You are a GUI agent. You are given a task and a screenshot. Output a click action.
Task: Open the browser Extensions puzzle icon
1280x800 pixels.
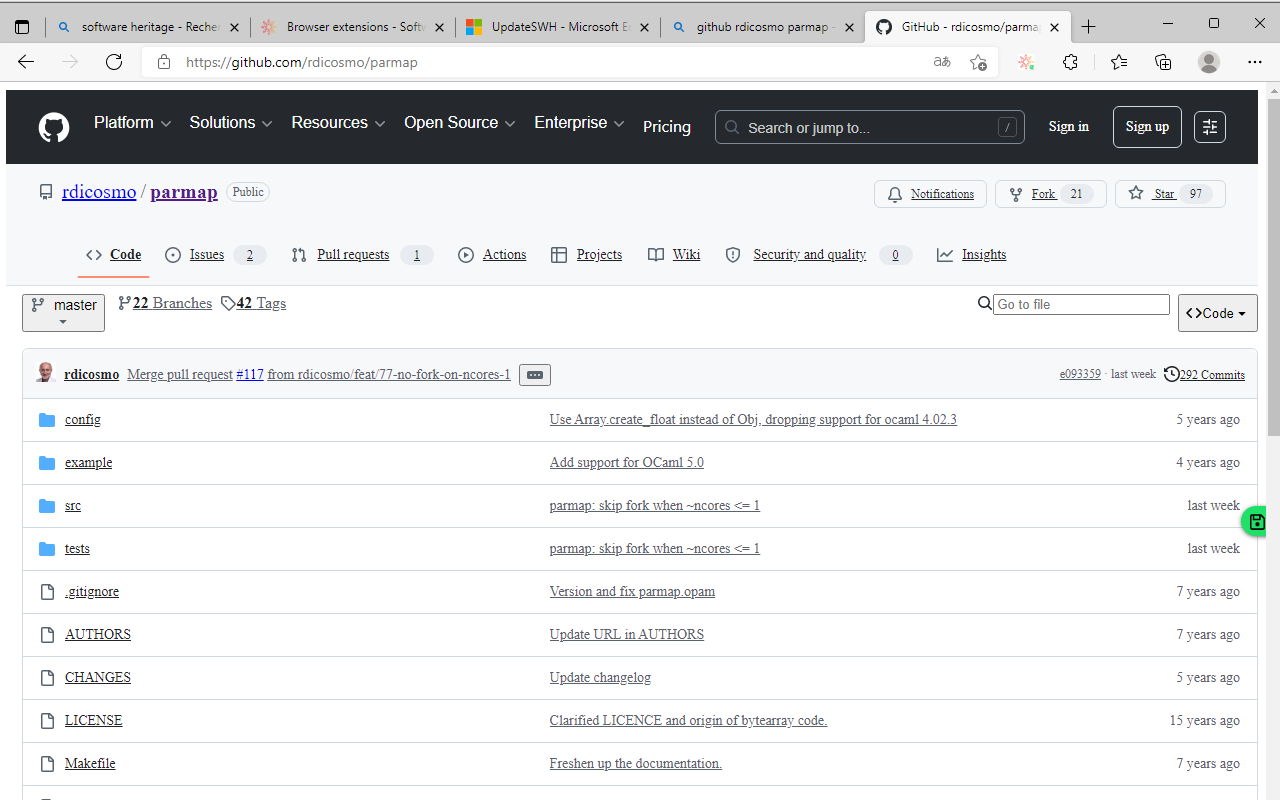1070,62
